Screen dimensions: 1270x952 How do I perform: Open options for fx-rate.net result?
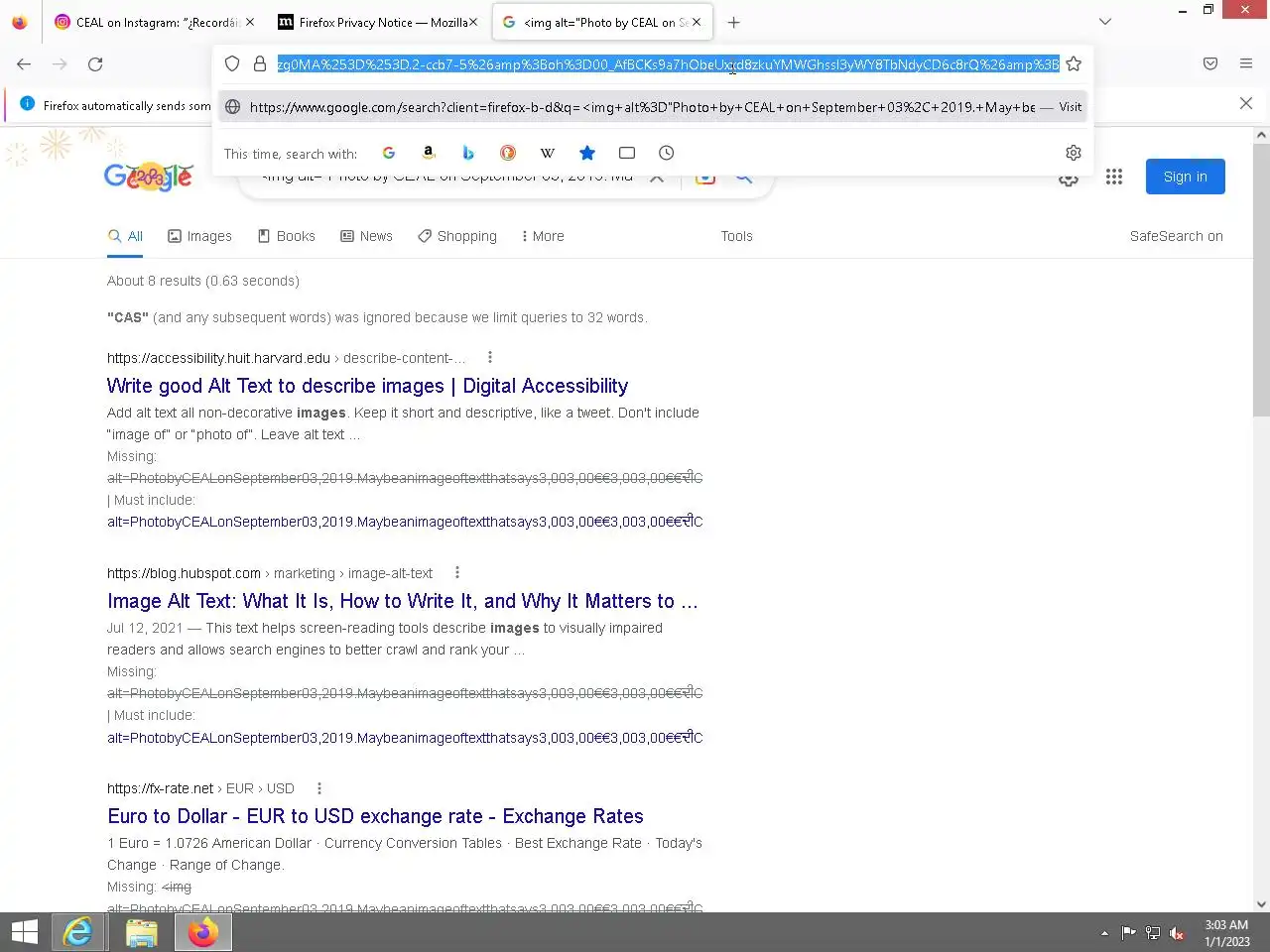(318, 788)
